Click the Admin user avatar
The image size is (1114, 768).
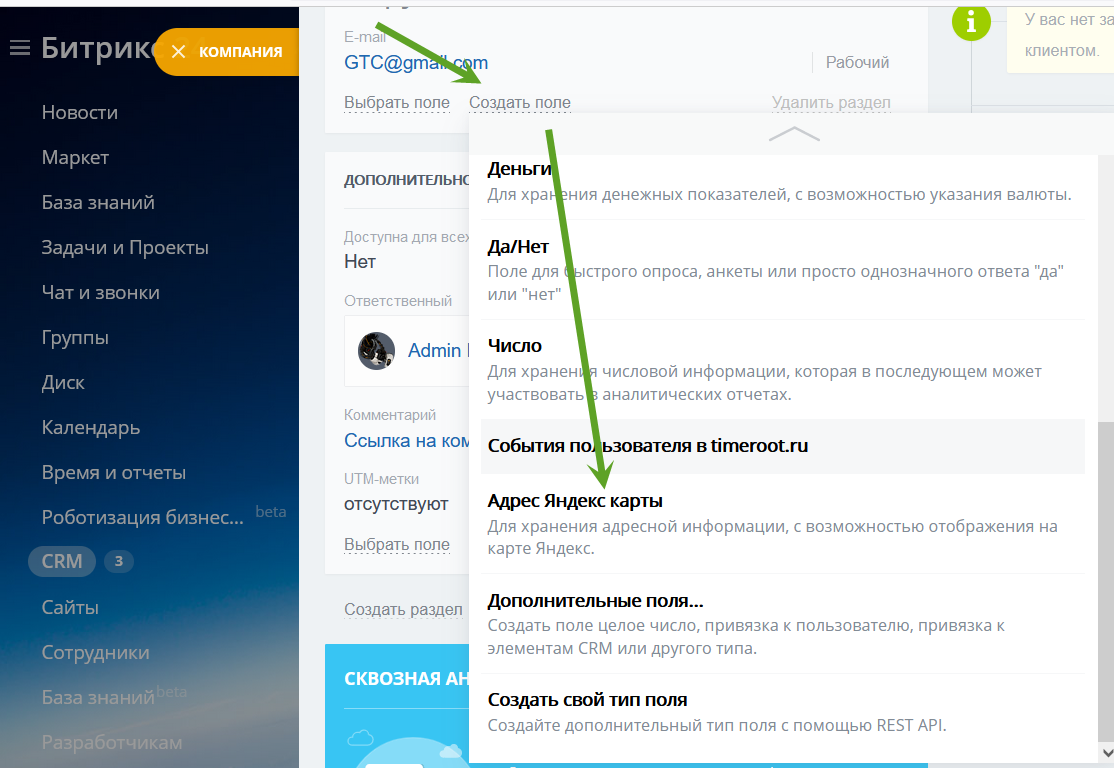[x=376, y=350]
